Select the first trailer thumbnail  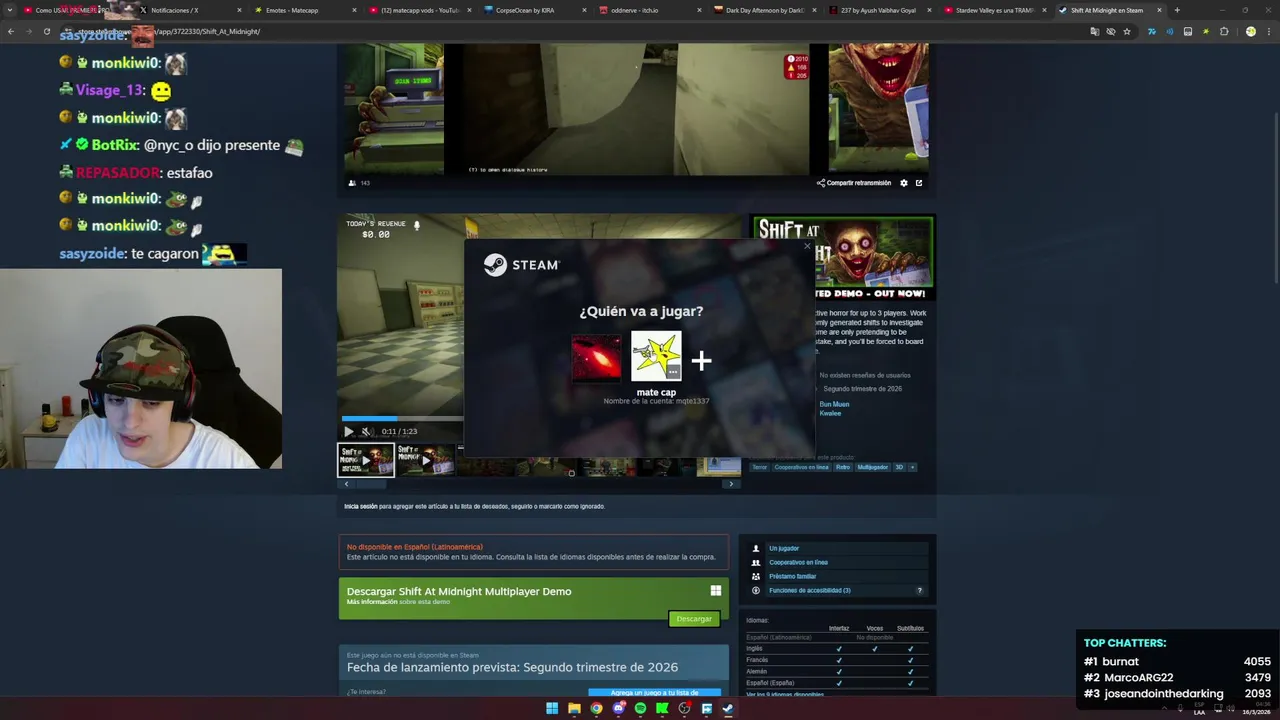366,460
